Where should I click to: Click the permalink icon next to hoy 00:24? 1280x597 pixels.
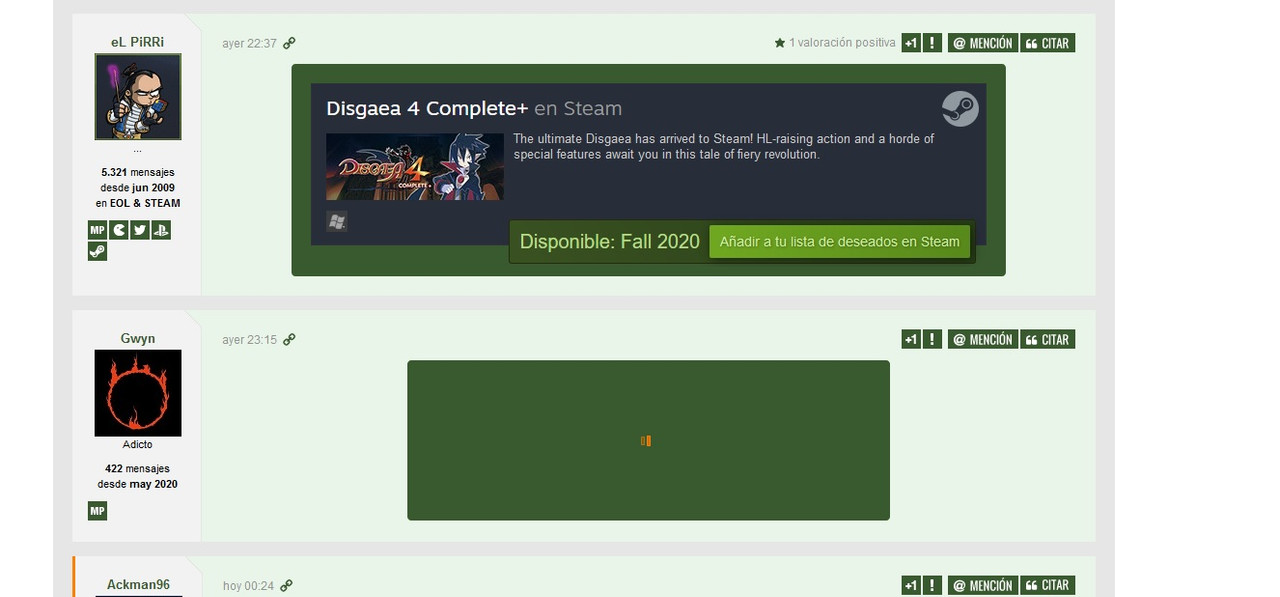(x=286, y=585)
